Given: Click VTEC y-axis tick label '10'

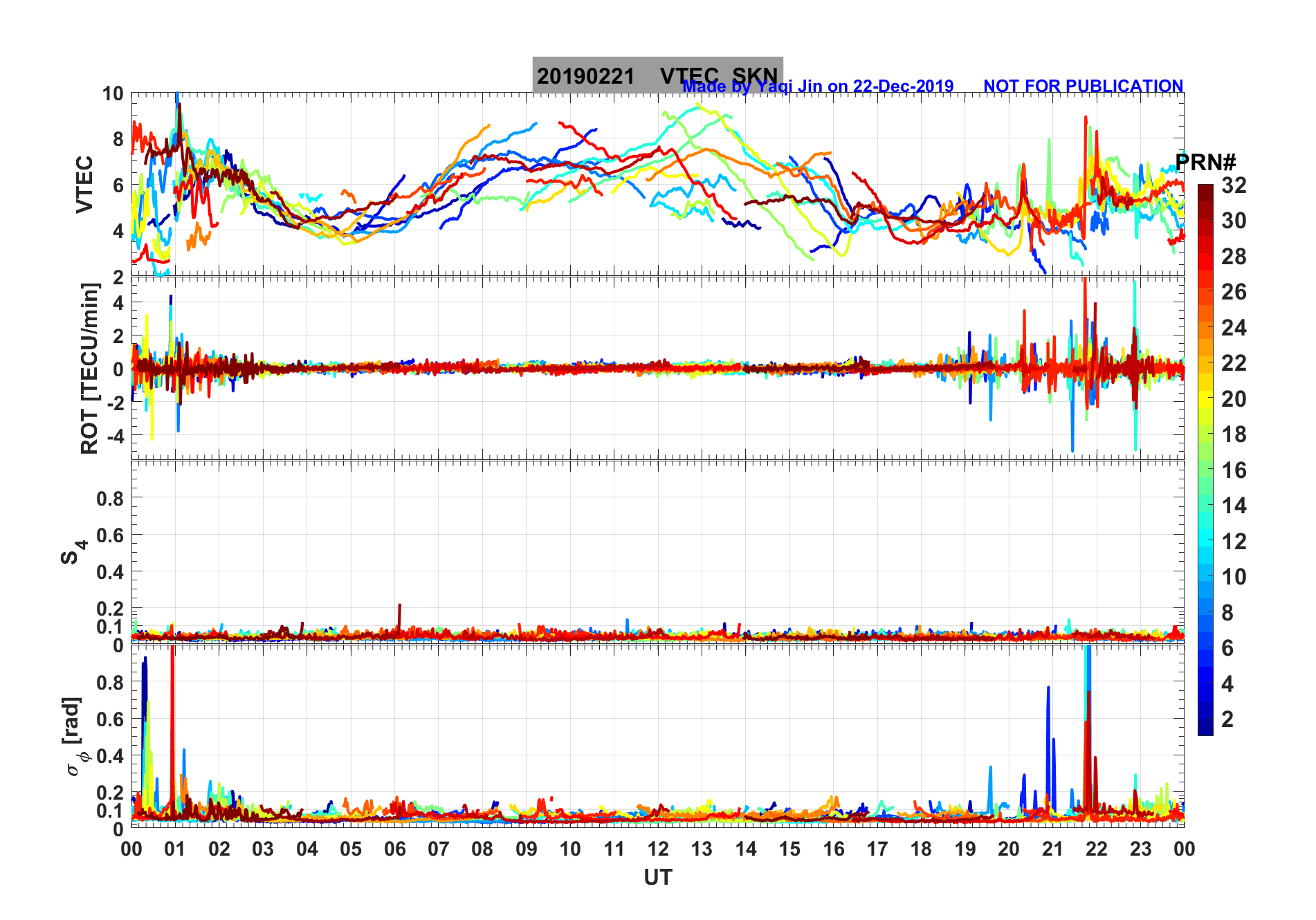Looking at the screenshot, I should [x=113, y=93].
